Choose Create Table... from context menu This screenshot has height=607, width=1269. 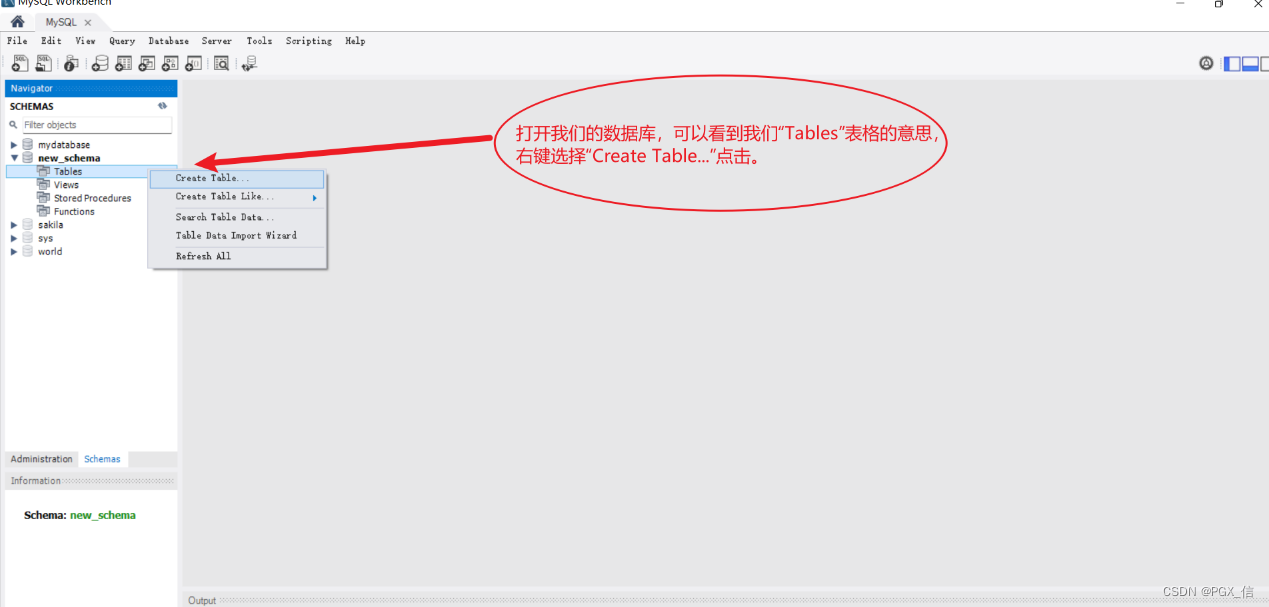[x=237, y=179]
